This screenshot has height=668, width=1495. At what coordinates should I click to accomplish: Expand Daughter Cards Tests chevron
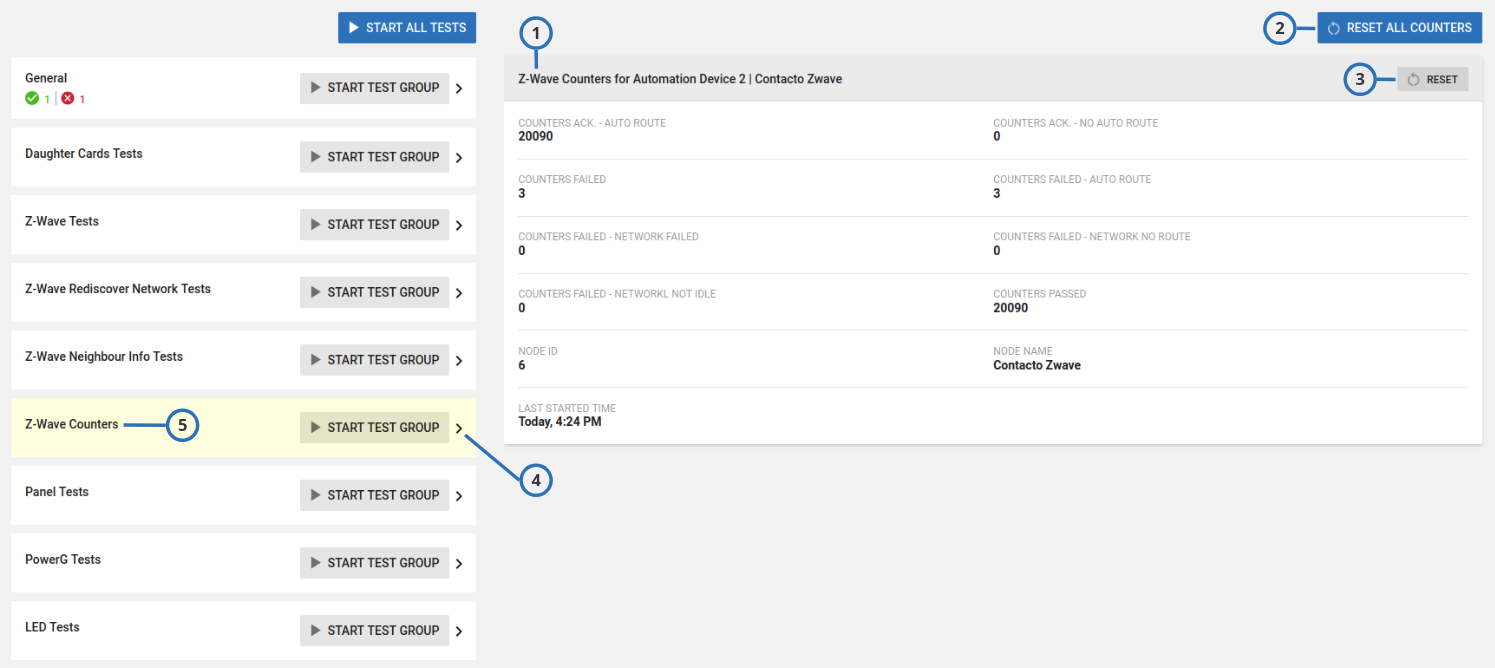tap(459, 157)
